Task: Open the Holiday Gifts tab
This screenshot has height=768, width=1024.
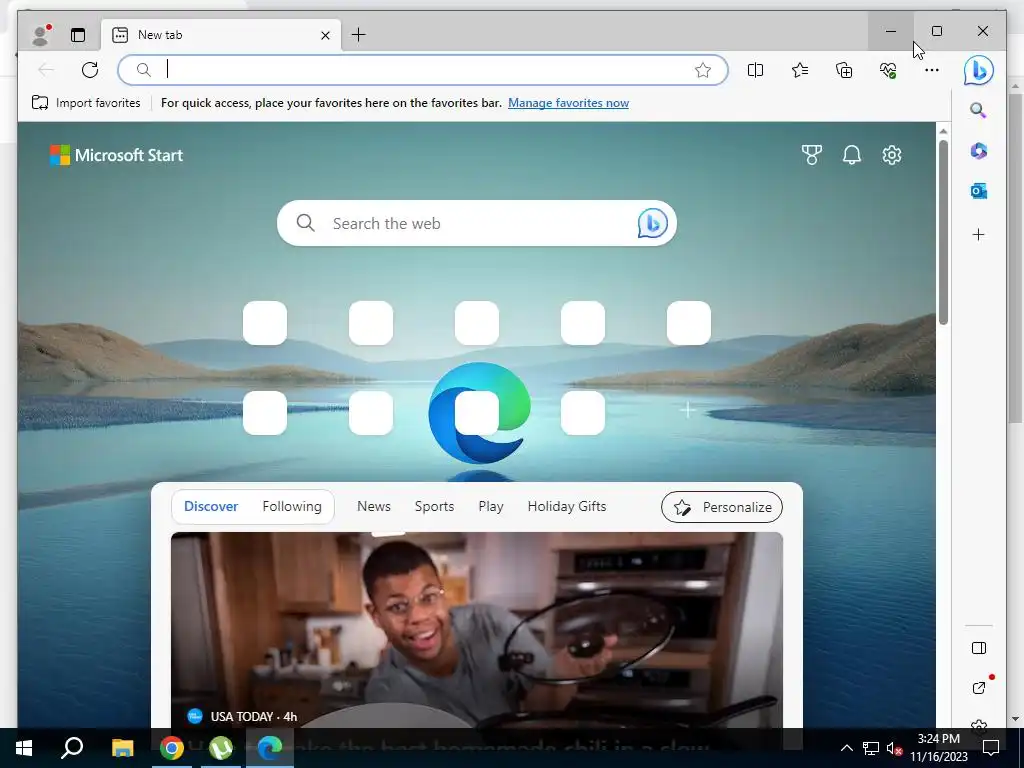Action: pos(567,506)
